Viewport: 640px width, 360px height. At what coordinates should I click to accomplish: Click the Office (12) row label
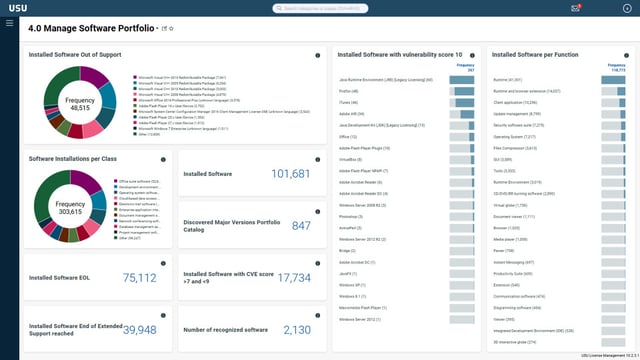pos(348,137)
